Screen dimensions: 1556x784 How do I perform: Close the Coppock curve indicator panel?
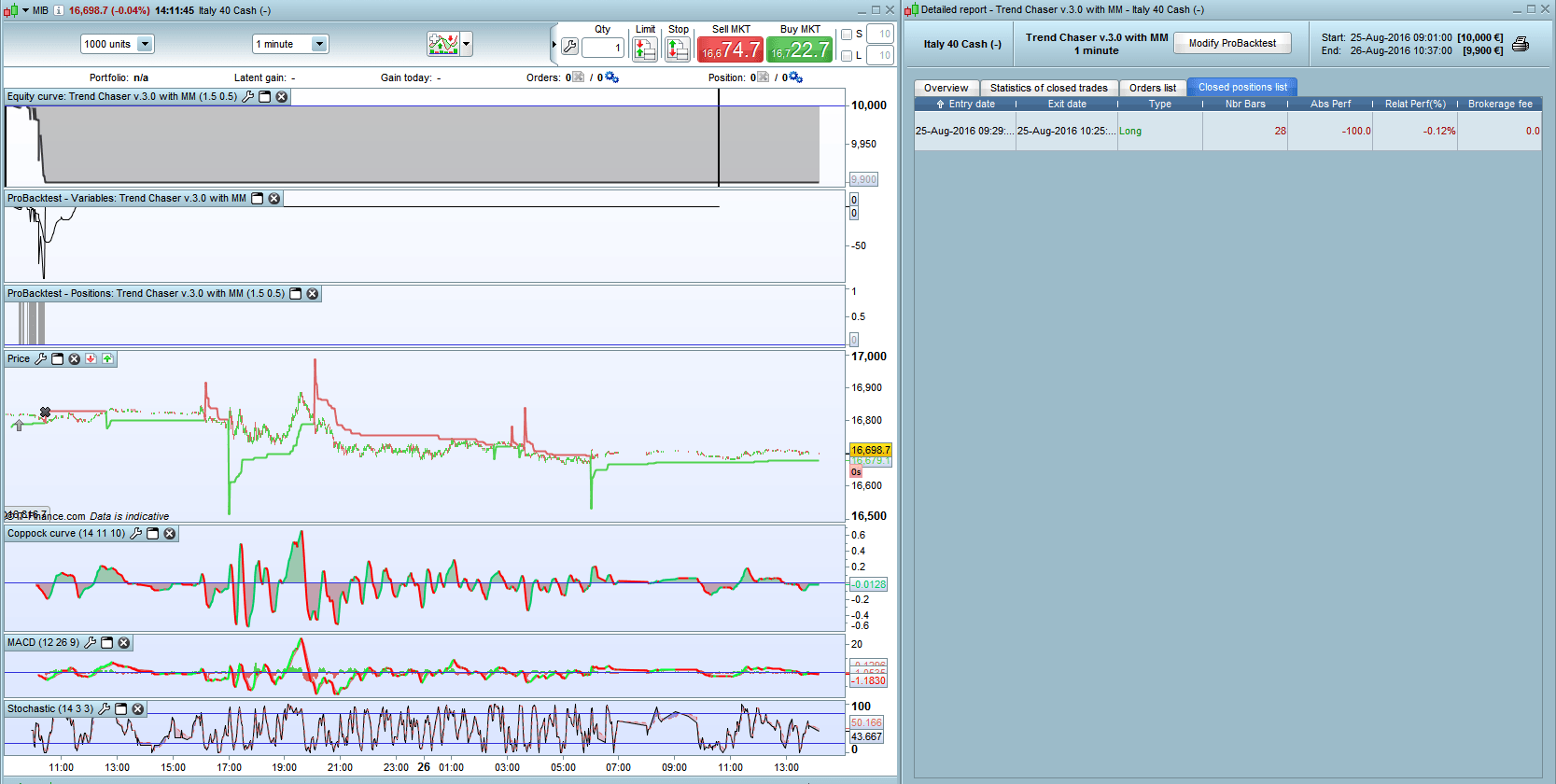170,534
